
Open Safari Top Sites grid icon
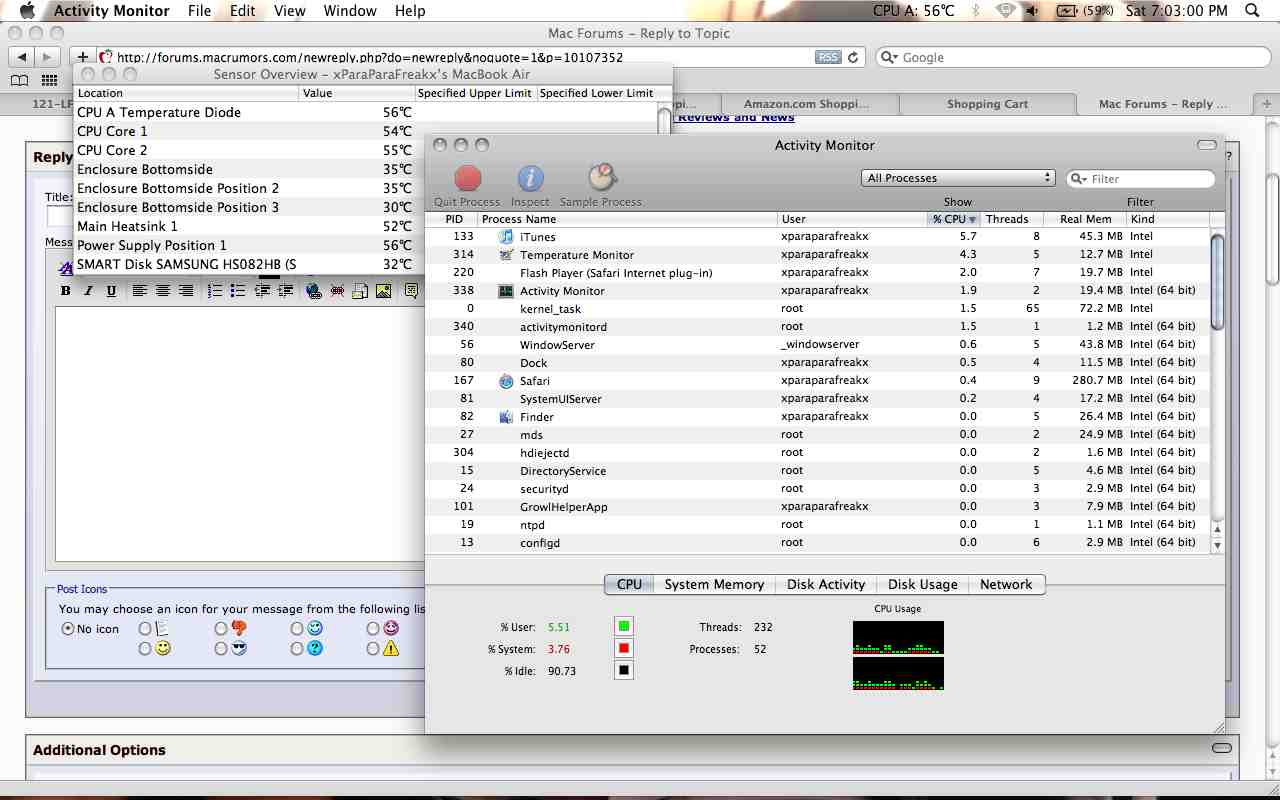[x=49, y=80]
